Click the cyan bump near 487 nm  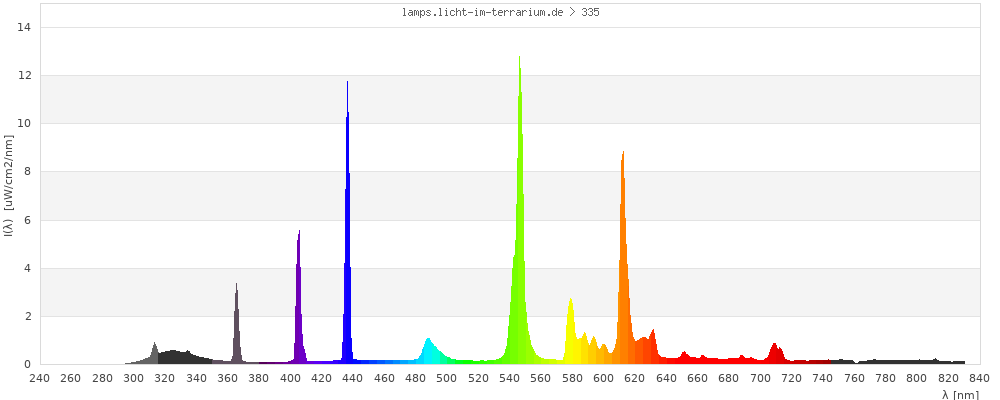[x=428, y=351]
